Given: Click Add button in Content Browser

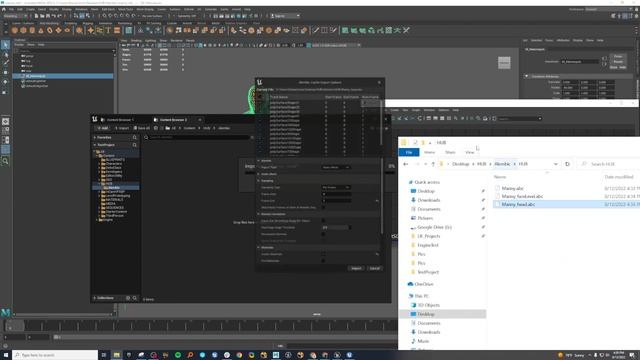Looking at the screenshot, I should 102,128.
